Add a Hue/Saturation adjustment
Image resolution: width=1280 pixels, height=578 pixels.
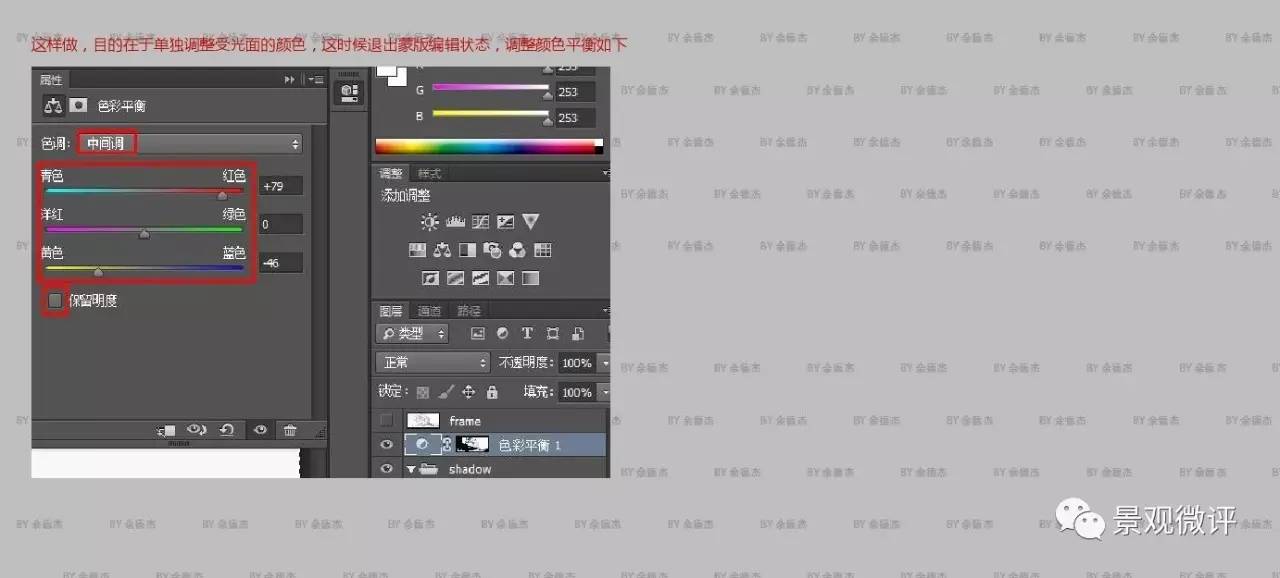coord(418,250)
